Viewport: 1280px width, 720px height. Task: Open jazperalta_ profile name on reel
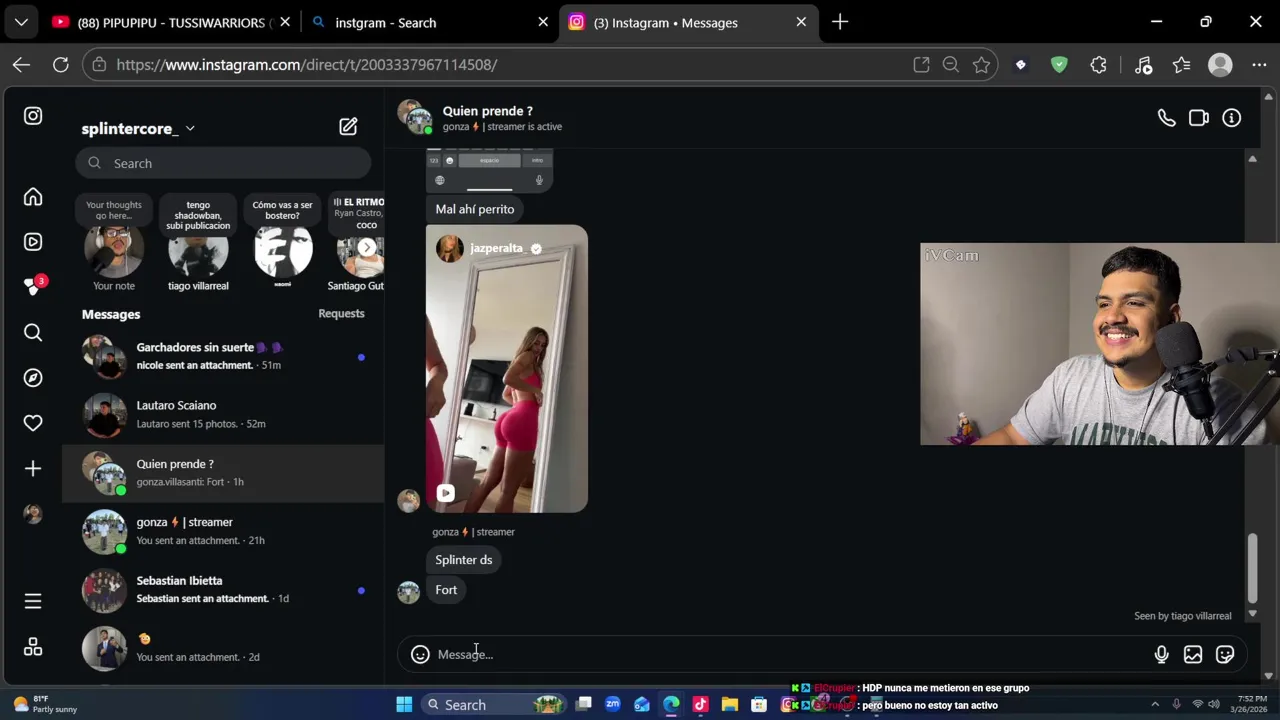coord(497,248)
